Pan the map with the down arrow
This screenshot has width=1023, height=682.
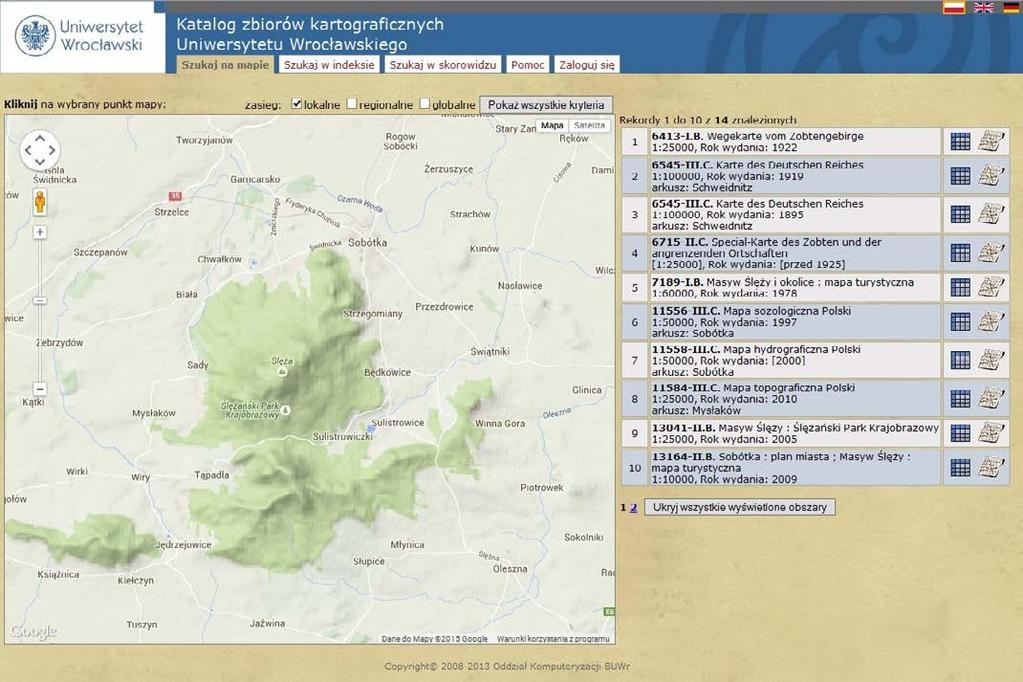tap(40, 161)
